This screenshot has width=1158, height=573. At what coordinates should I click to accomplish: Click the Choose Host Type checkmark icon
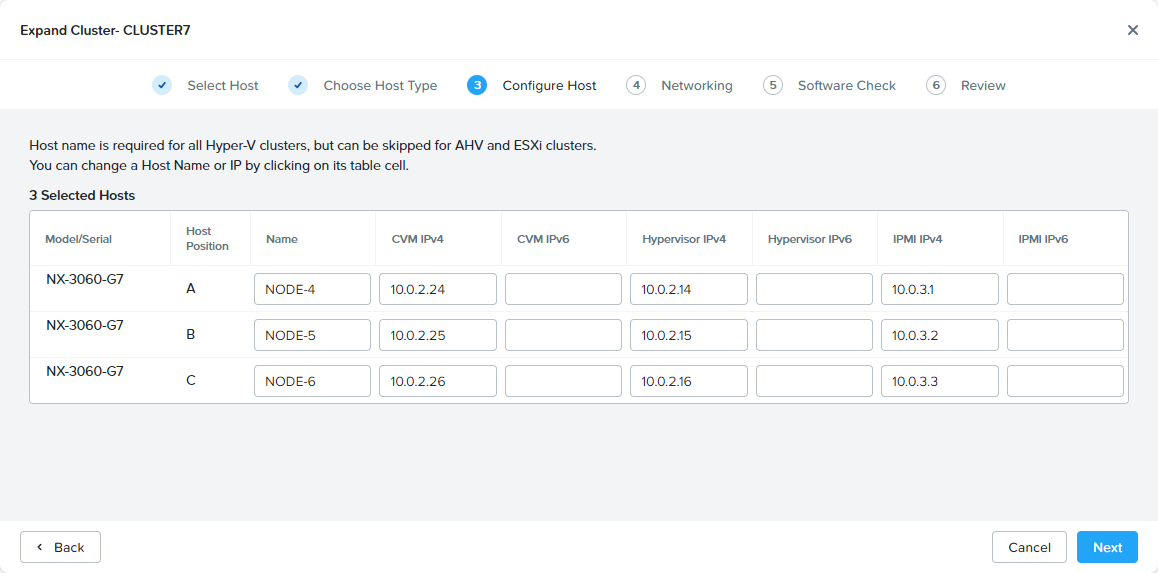click(298, 85)
